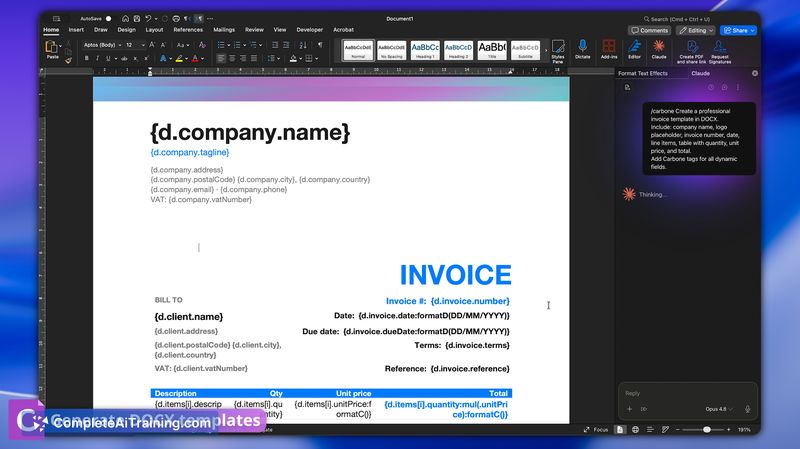
Task: Toggle Focus mode in status bar
Action: point(596,430)
